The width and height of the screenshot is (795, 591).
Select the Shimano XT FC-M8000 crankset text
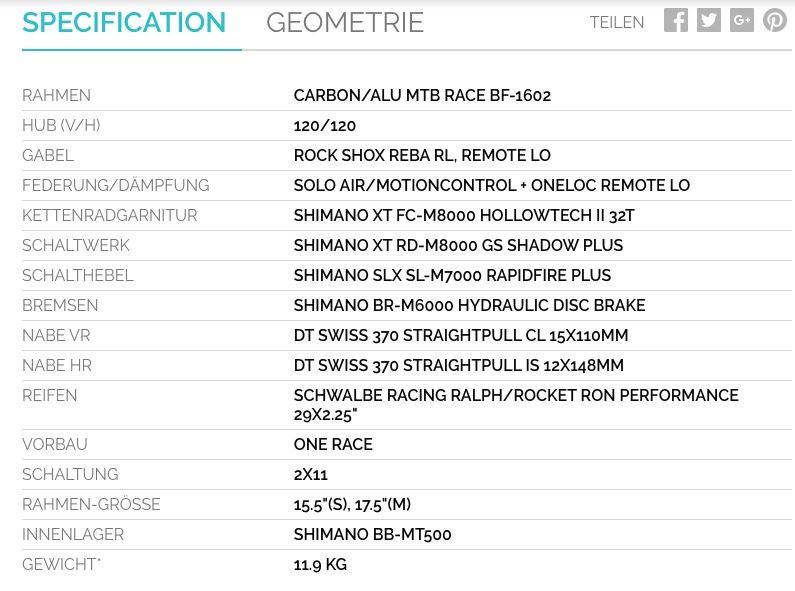[464, 216]
